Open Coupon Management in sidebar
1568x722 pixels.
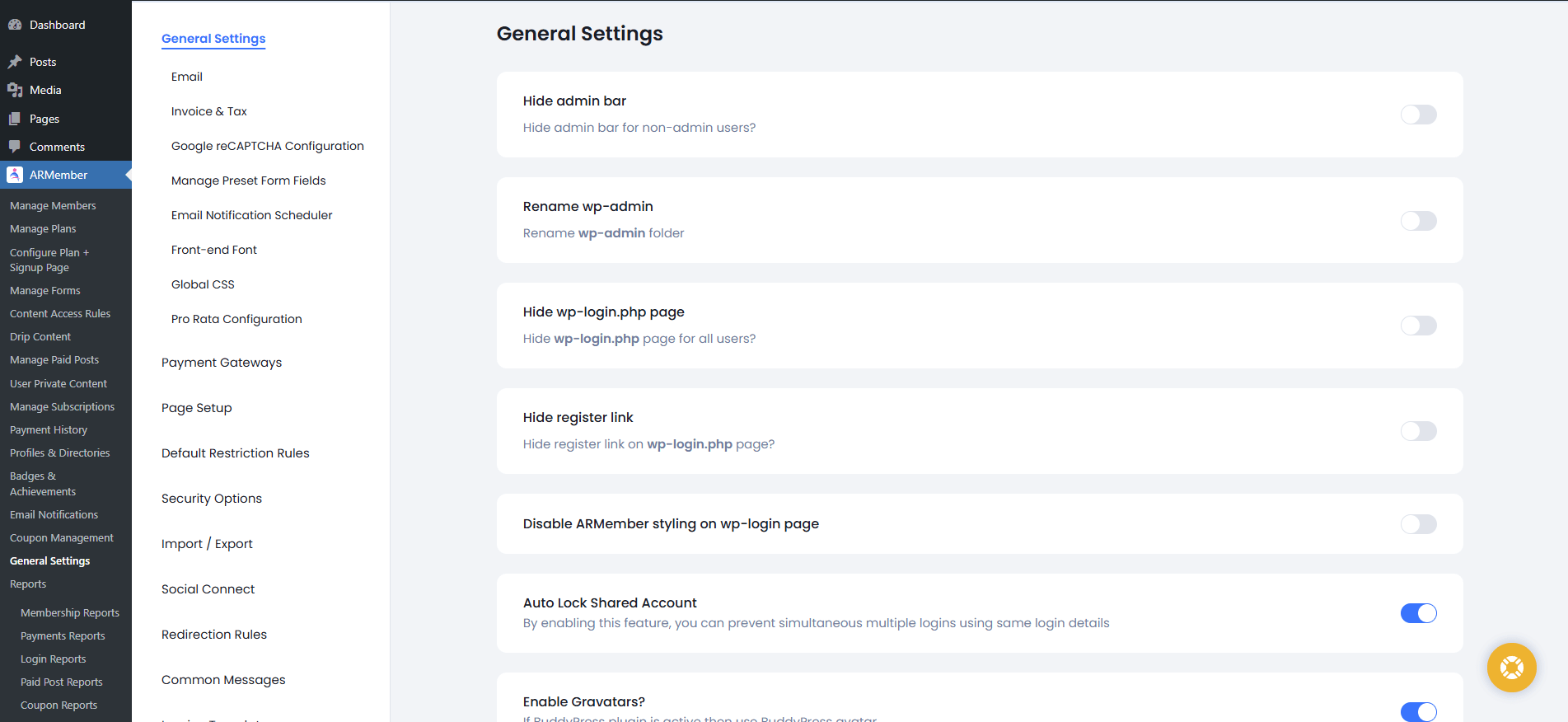pyautogui.click(x=62, y=538)
